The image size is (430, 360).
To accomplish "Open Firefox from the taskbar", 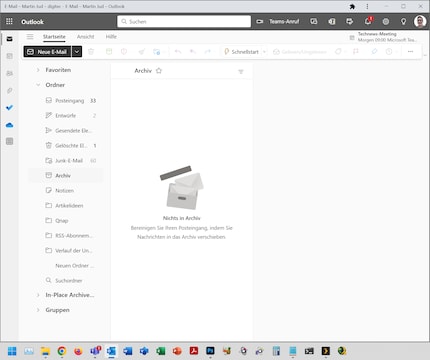I will (78, 351).
